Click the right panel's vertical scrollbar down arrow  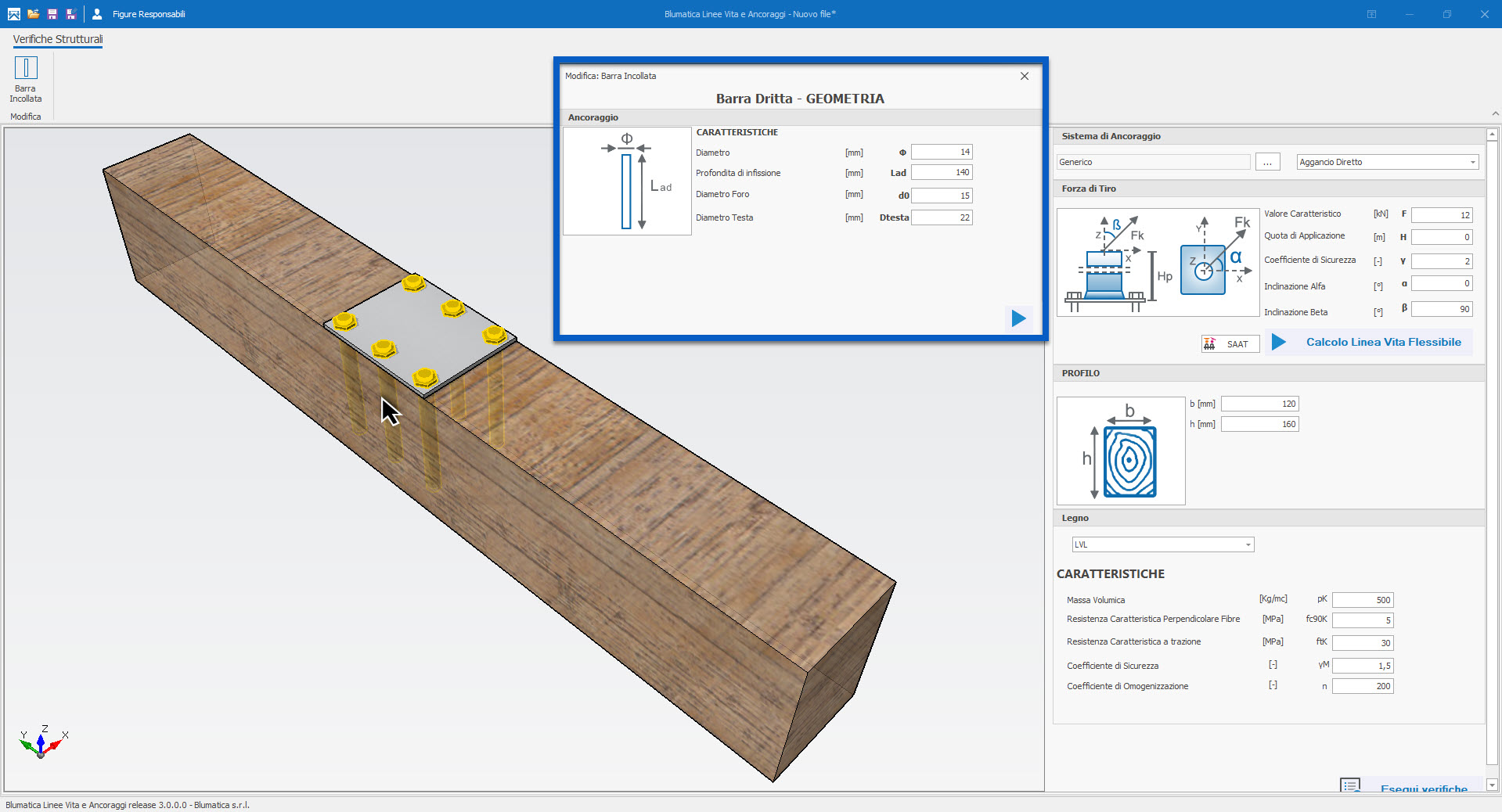(1492, 785)
